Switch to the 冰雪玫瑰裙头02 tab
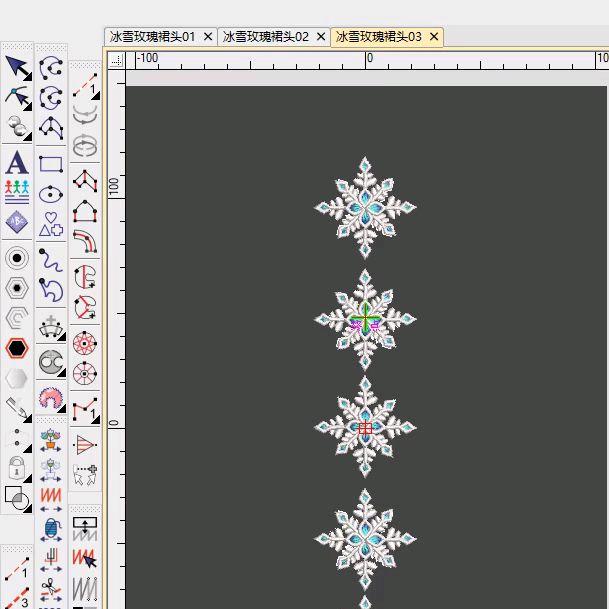609x609 pixels. click(266, 37)
